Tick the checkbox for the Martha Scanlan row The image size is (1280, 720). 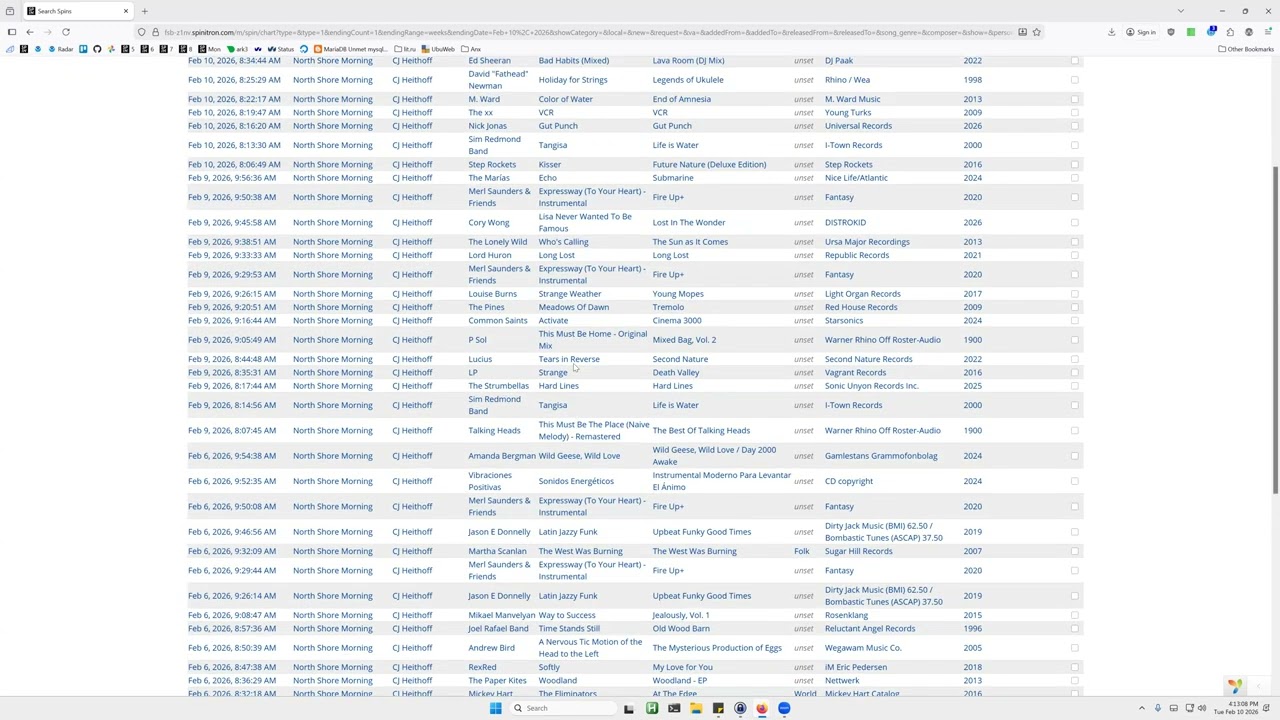point(1074,551)
